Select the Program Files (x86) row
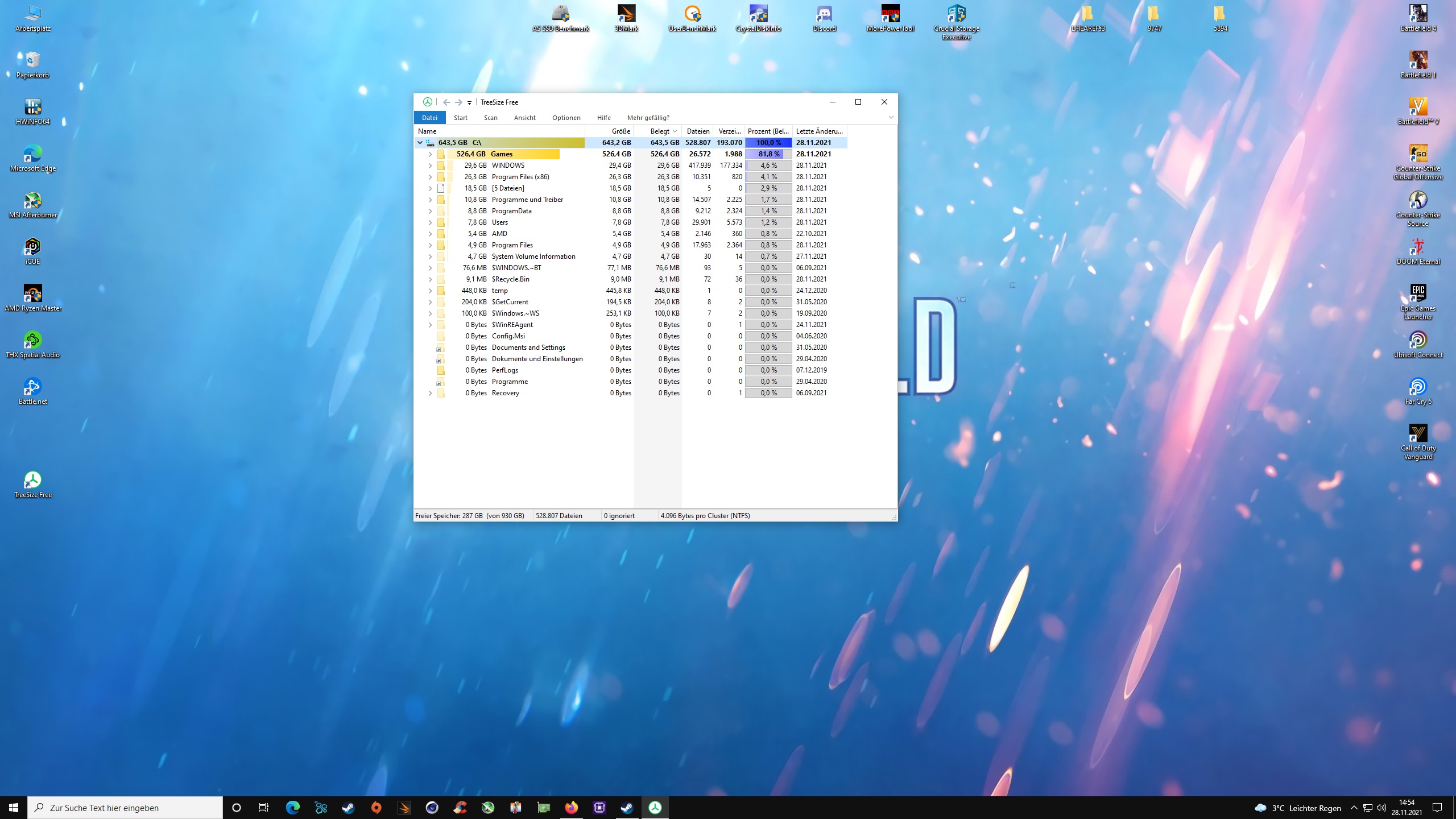1456x819 pixels. tap(520, 177)
